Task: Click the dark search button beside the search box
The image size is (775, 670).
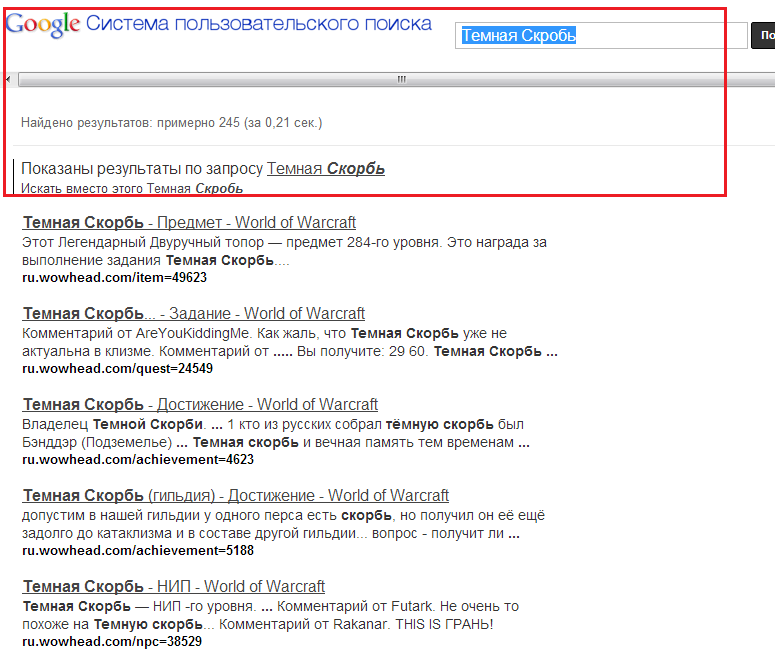Action: (763, 36)
